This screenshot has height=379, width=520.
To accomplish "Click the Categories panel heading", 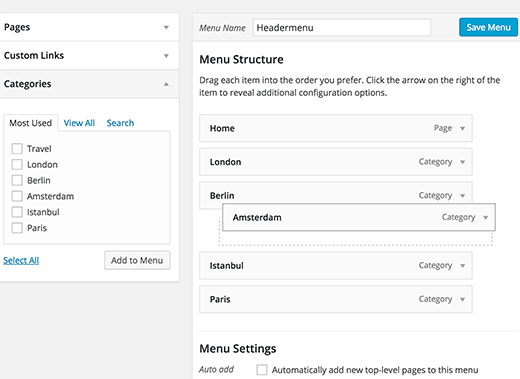I will click(x=28, y=84).
